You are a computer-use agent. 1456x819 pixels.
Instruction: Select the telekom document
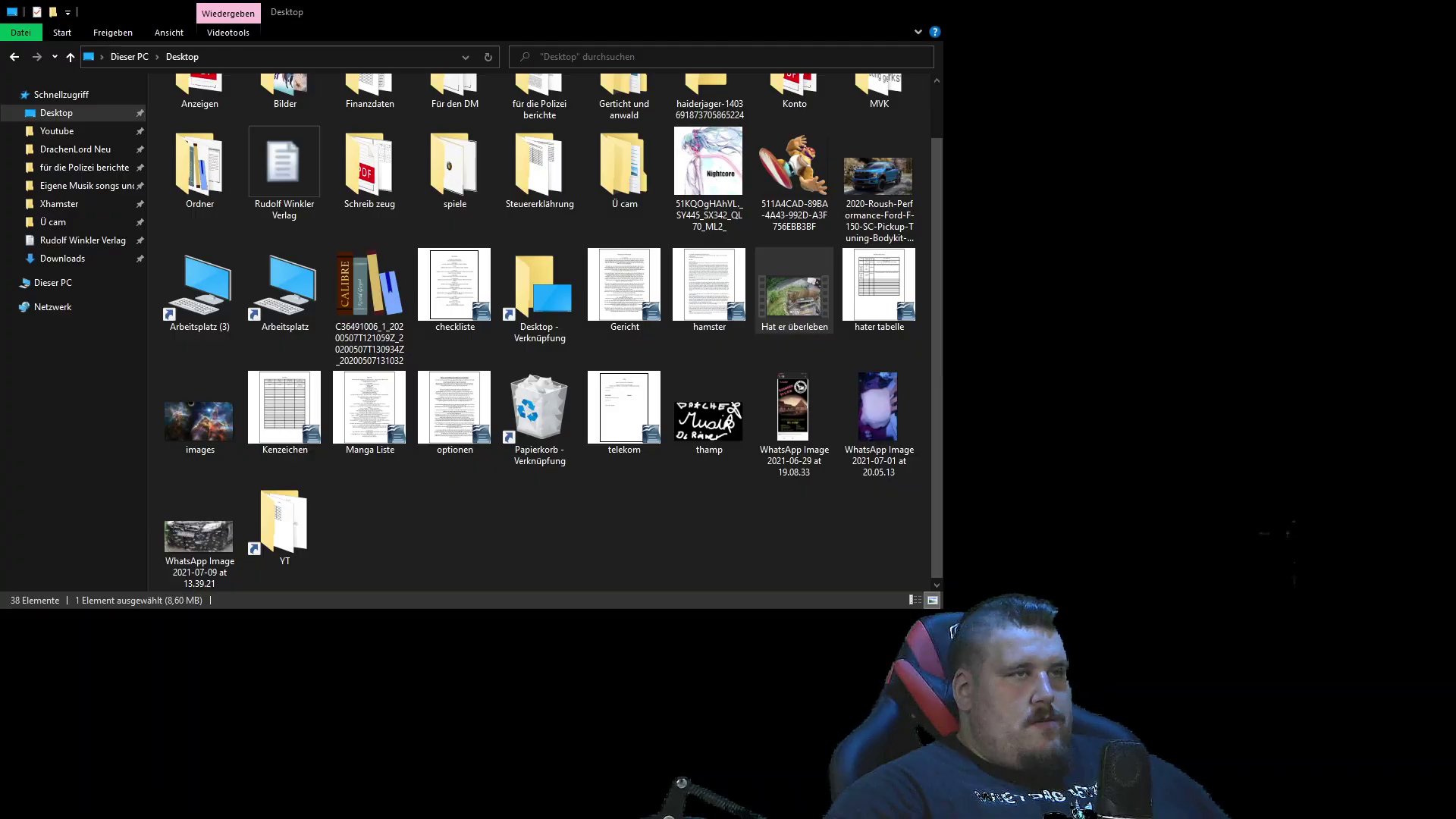click(624, 407)
